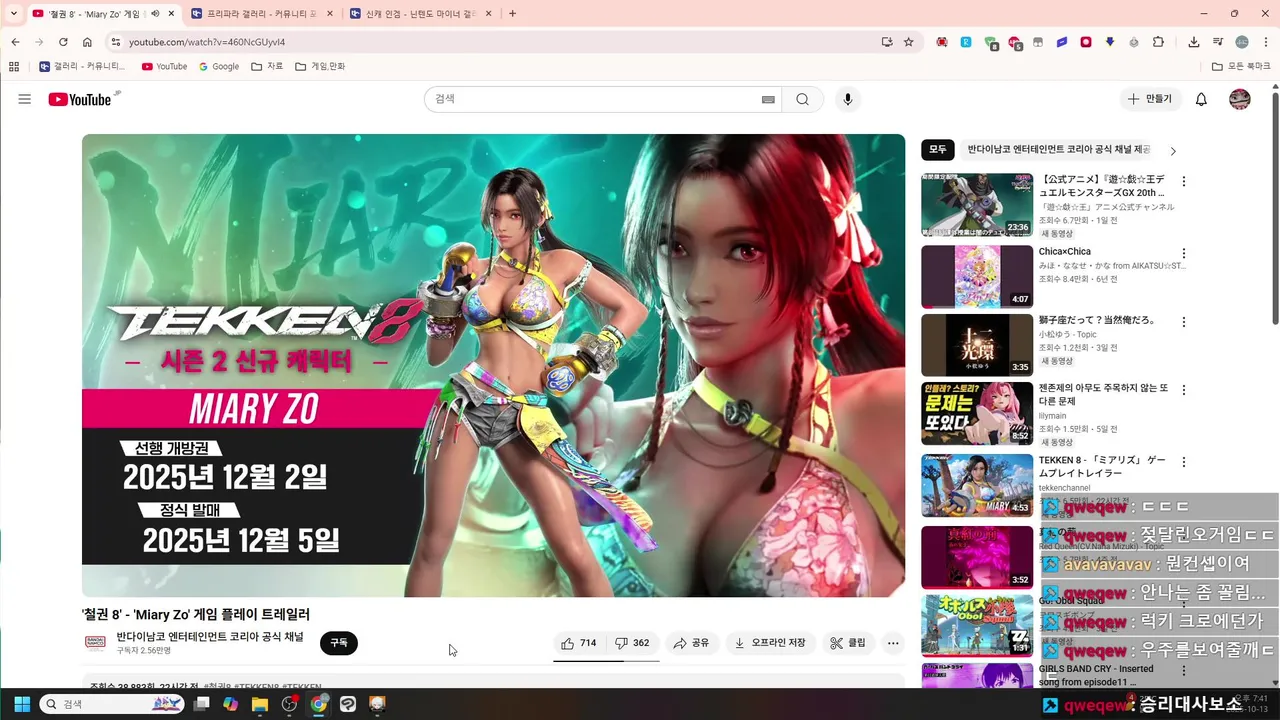Save video offline with 오프라인 저장
This screenshot has height=720, width=1280.
pos(769,643)
